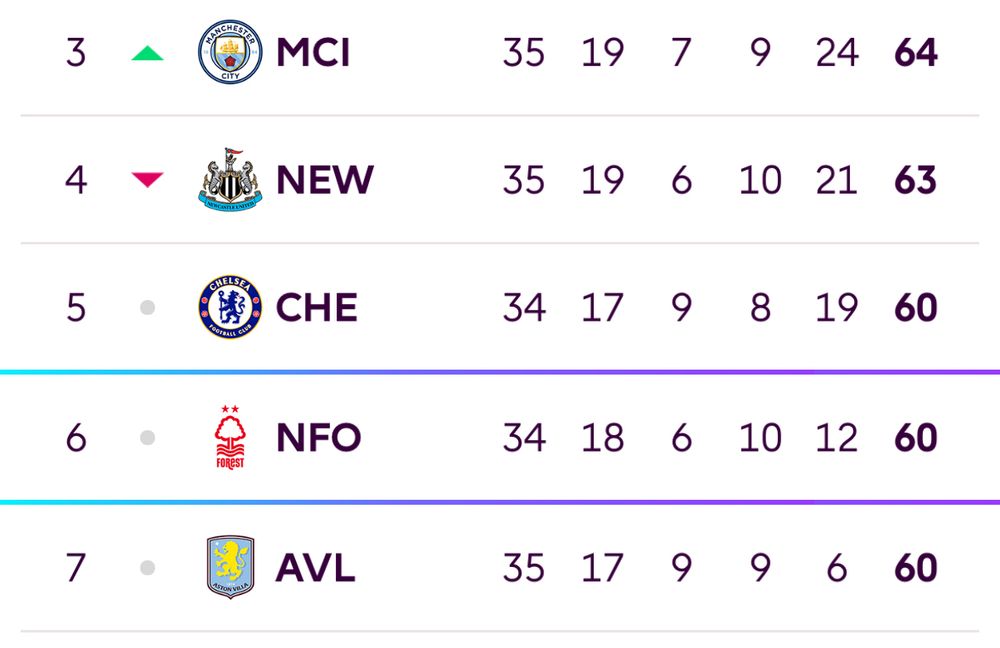Click the Chelsea club crest
Screen dimensions: 1000x648
(x=230, y=307)
